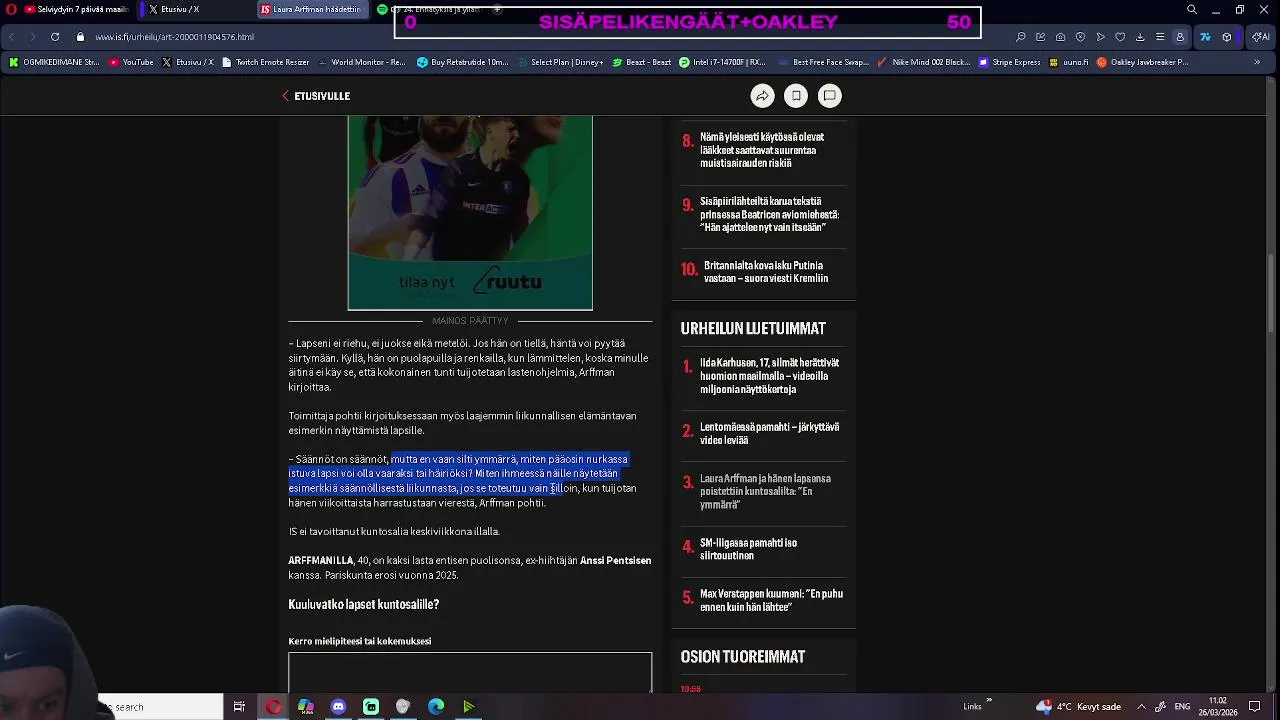1280x720 pixels.
Task: Expand the bookmarks bar overflow chevron
Action: tap(1257, 62)
